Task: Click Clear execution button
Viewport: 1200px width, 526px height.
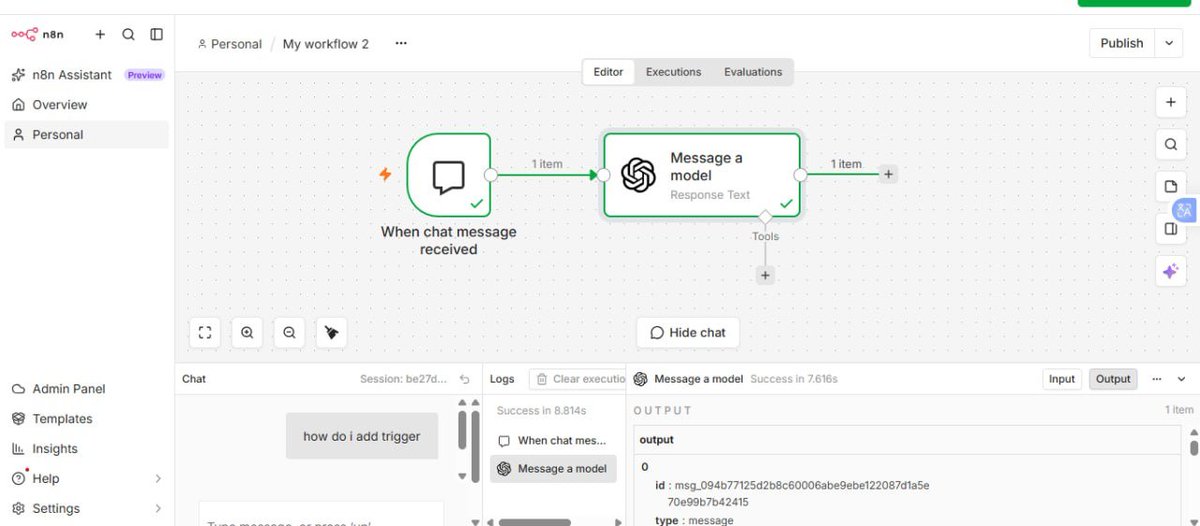Action: (580, 379)
